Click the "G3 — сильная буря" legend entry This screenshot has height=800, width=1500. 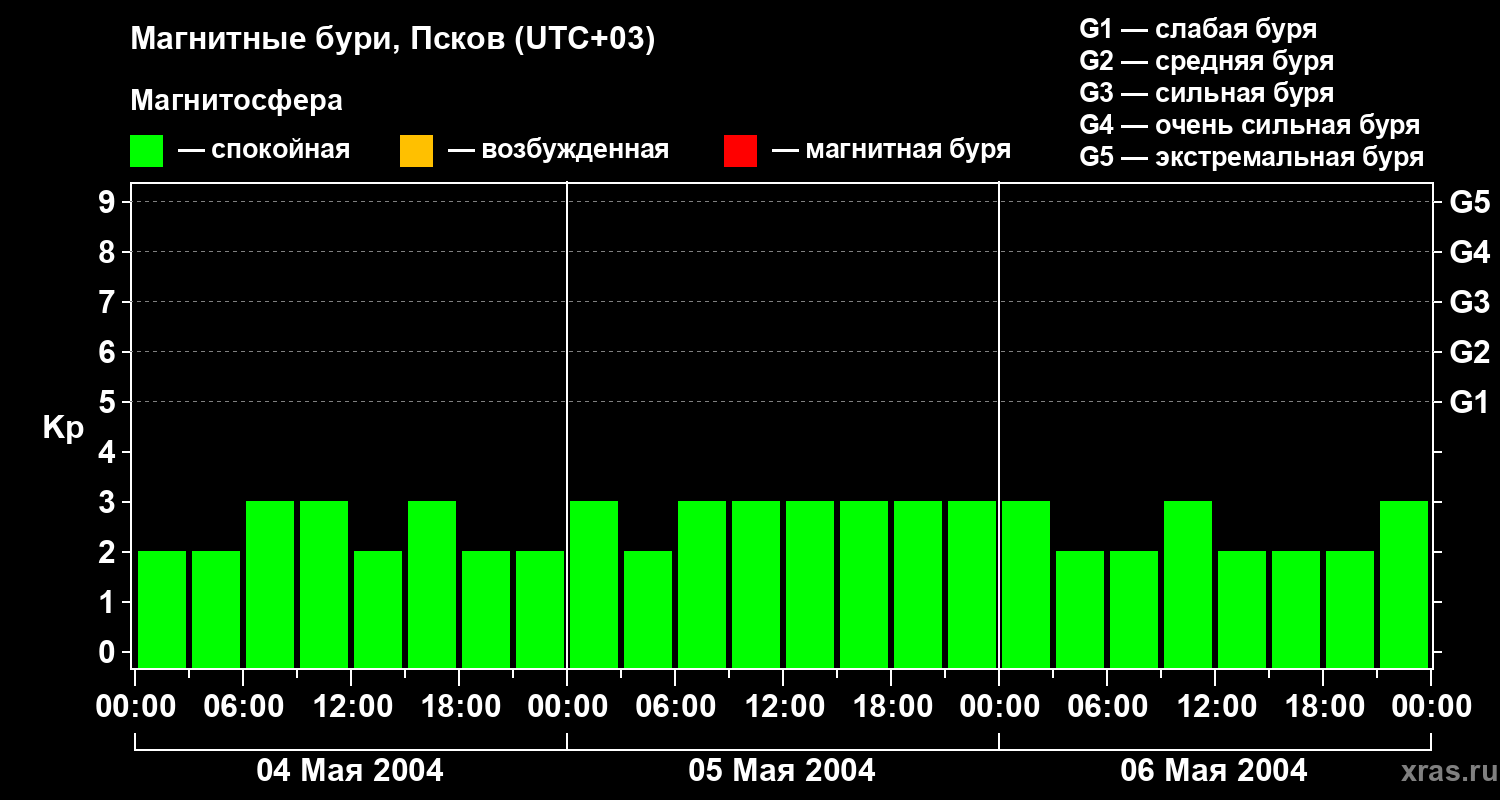1206,93
